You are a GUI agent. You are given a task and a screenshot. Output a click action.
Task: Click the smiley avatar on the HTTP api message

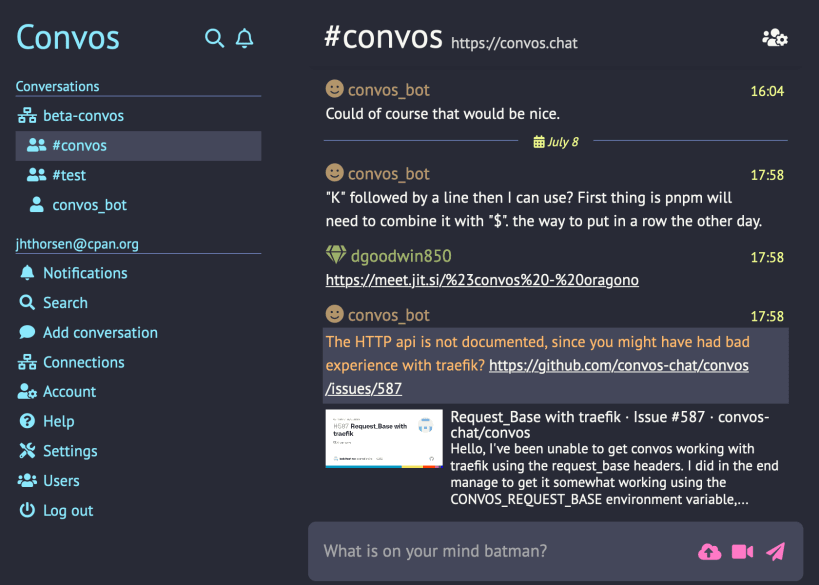[334, 314]
